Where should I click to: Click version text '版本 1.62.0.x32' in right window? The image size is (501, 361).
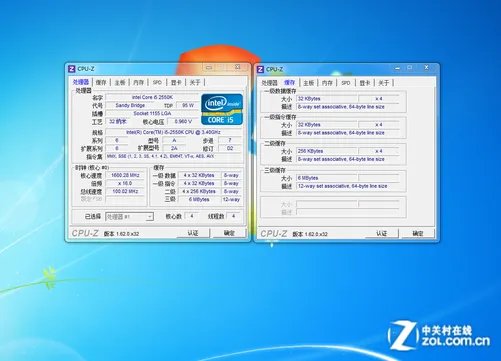click(310, 234)
